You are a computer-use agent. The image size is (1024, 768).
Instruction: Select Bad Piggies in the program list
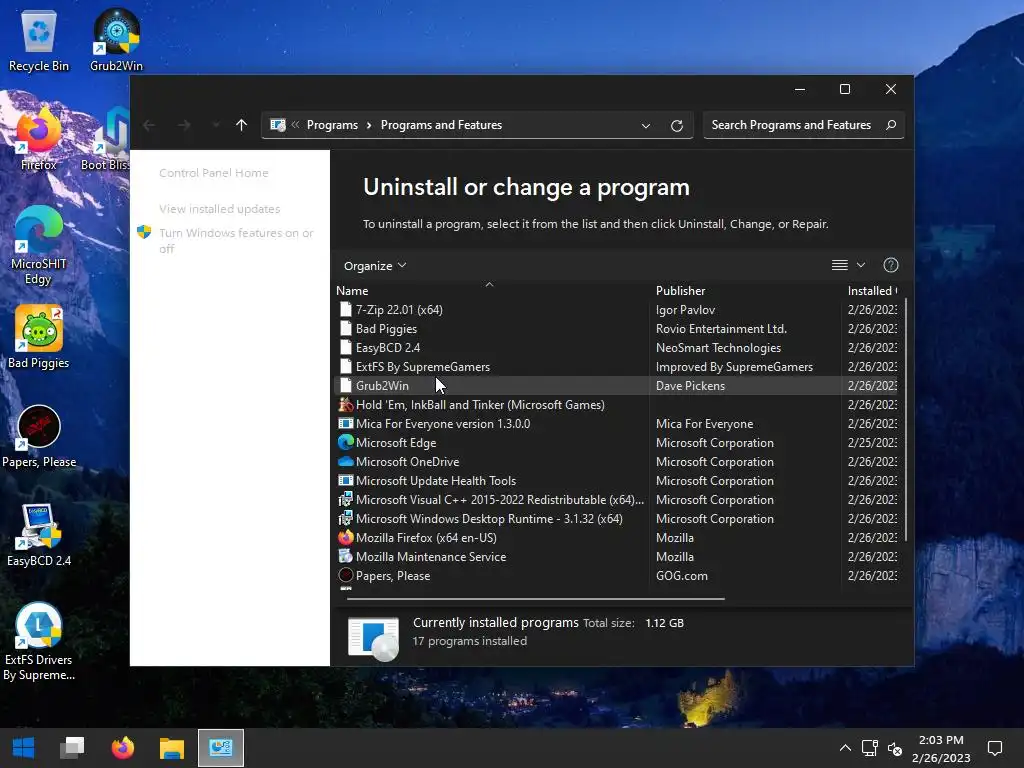coord(616,328)
